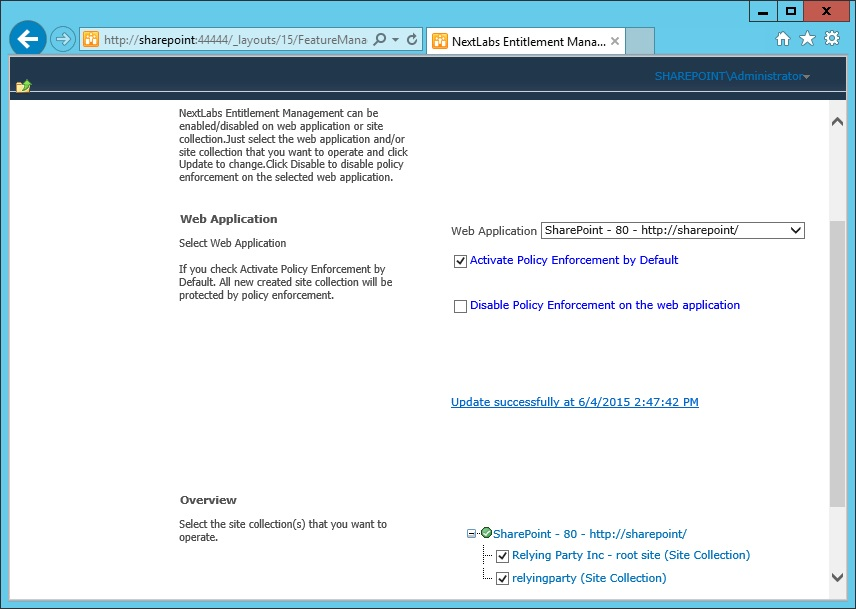Open relyingparty (Site Collection) link
Image resolution: width=856 pixels, height=609 pixels.
[x=589, y=578]
